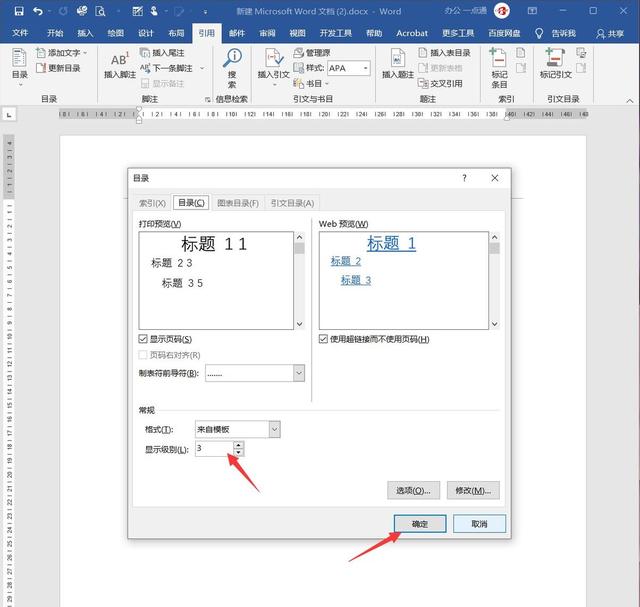Open the print preview icon in quick access

[x=100, y=11]
